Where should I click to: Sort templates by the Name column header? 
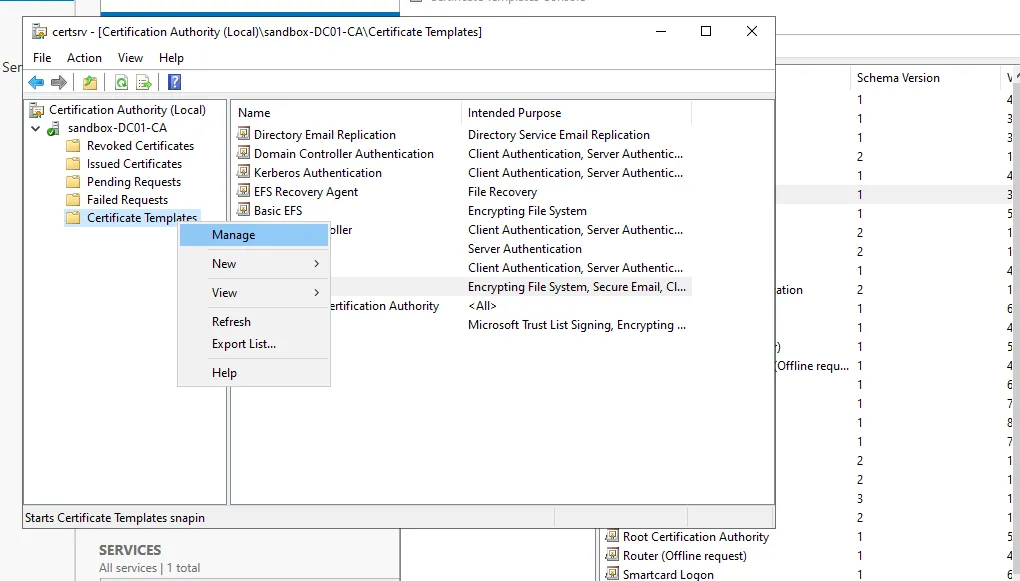254,113
